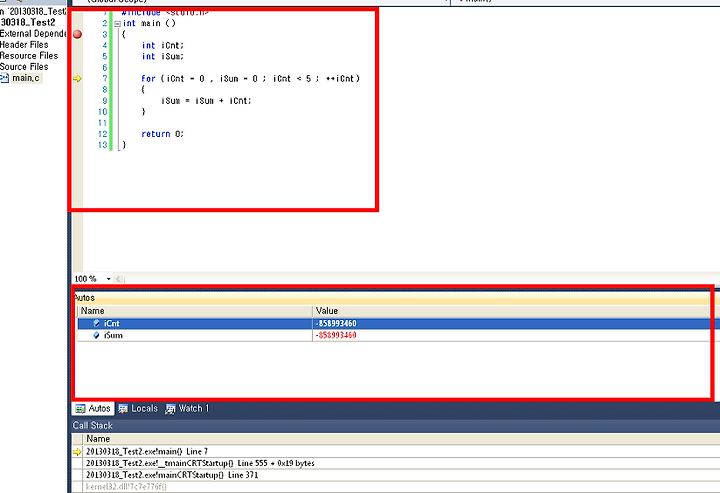Click the iSum = iSum + iCnt line
The height and width of the screenshot is (493, 720).
pos(206,101)
